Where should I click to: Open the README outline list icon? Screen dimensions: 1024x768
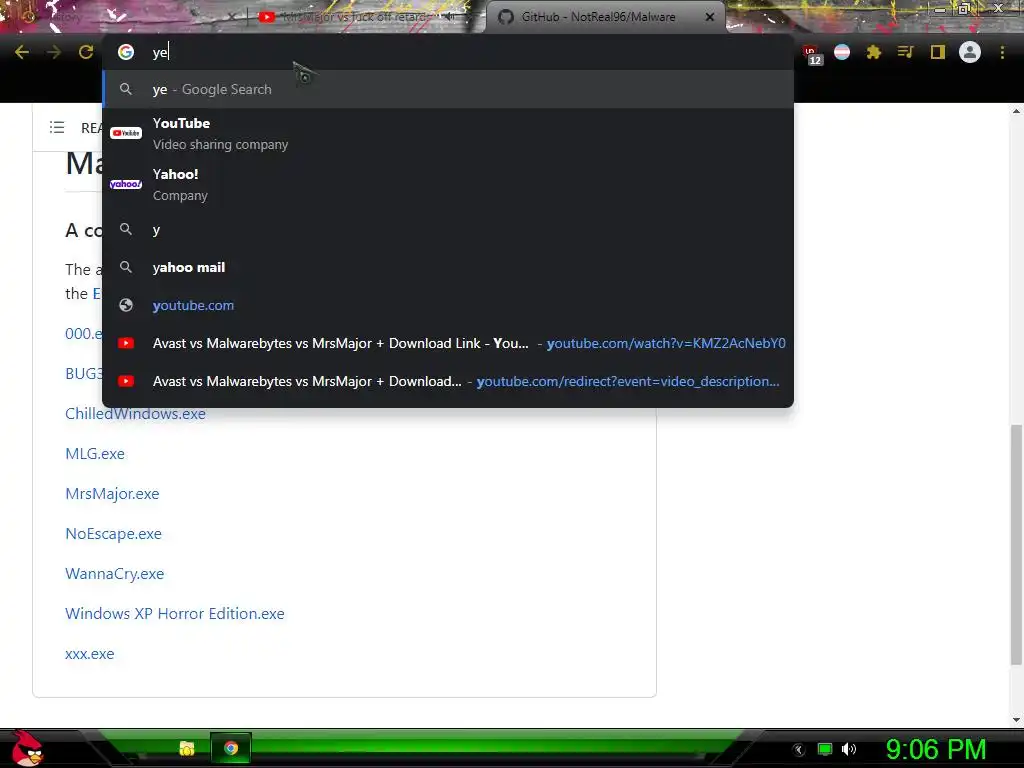point(57,127)
